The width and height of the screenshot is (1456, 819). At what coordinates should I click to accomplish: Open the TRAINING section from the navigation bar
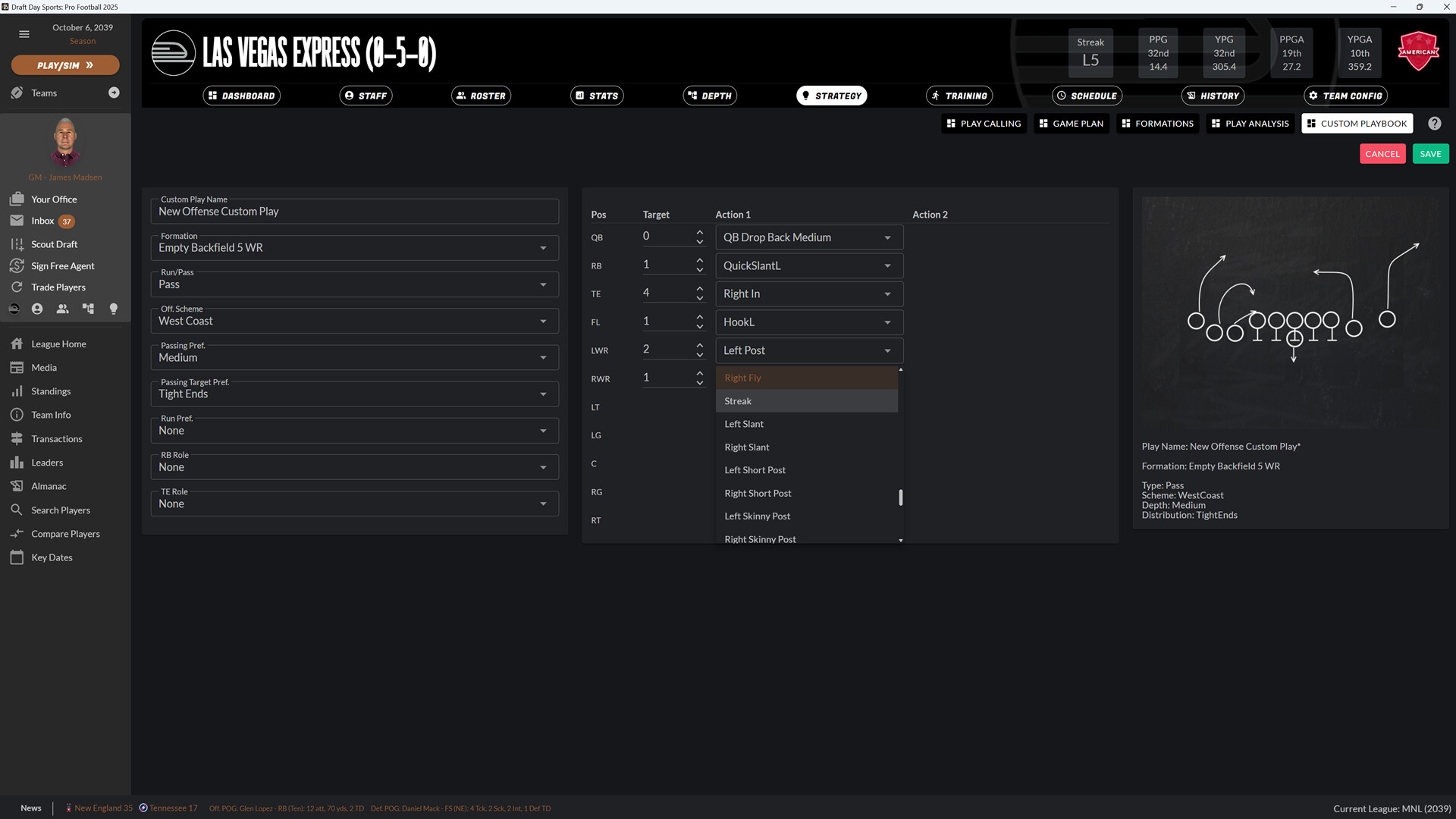click(959, 96)
